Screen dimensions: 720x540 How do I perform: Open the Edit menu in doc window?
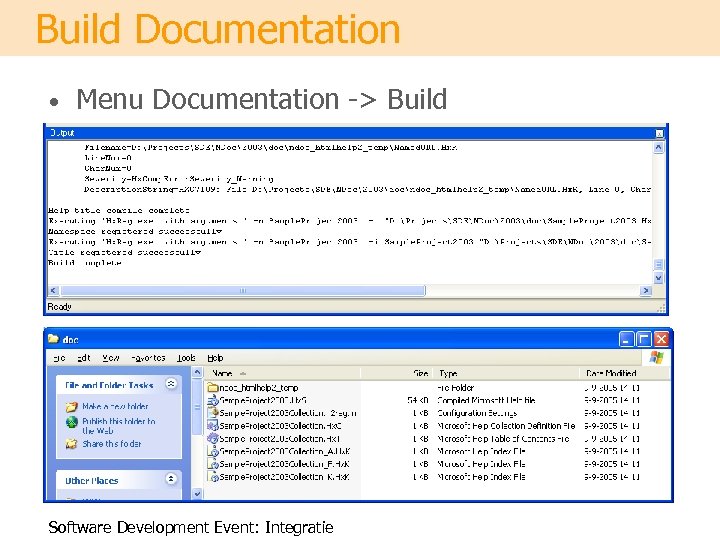click(x=84, y=358)
